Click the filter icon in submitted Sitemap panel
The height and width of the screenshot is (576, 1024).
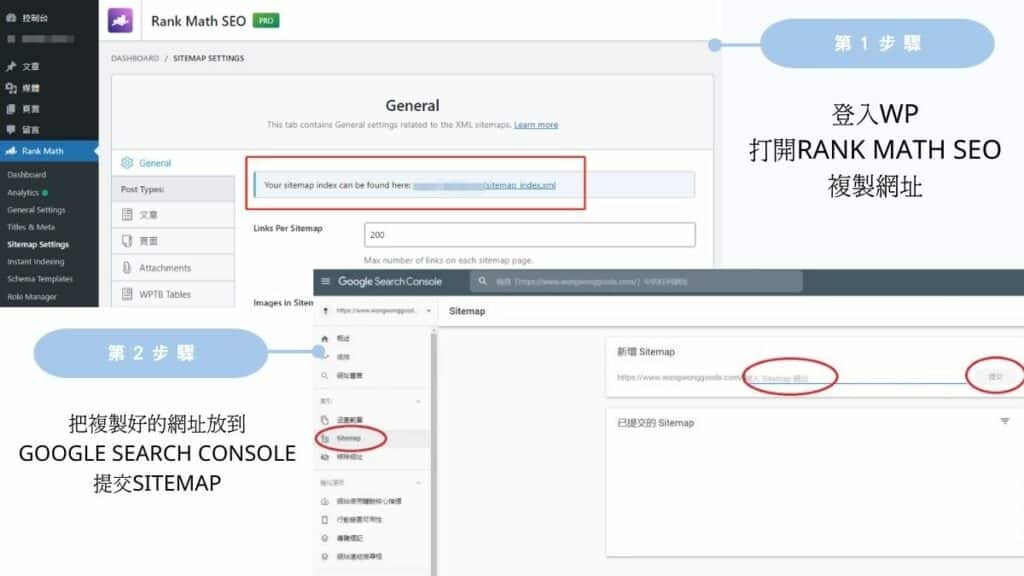point(1004,421)
